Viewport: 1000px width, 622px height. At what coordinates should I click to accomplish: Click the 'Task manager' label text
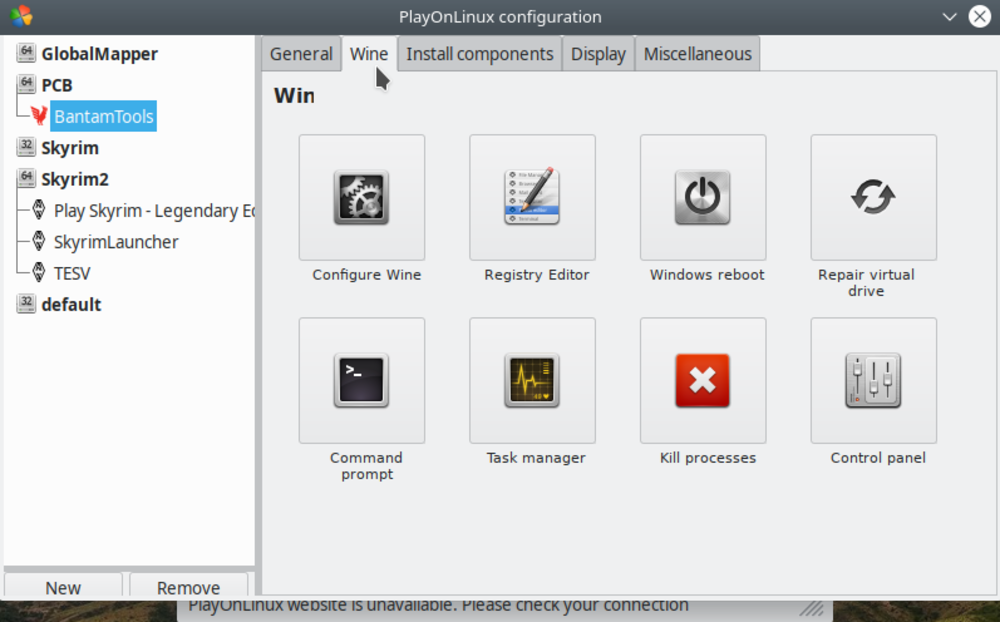pyautogui.click(x=536, y=457)
